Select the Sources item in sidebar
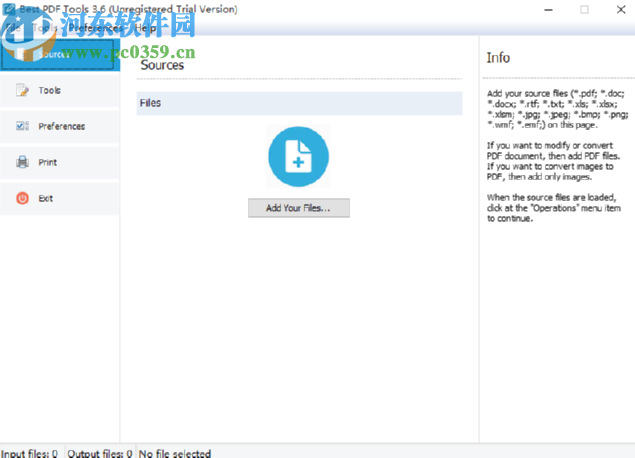Viewport: 635px width, 458px height. click(58, 54)
